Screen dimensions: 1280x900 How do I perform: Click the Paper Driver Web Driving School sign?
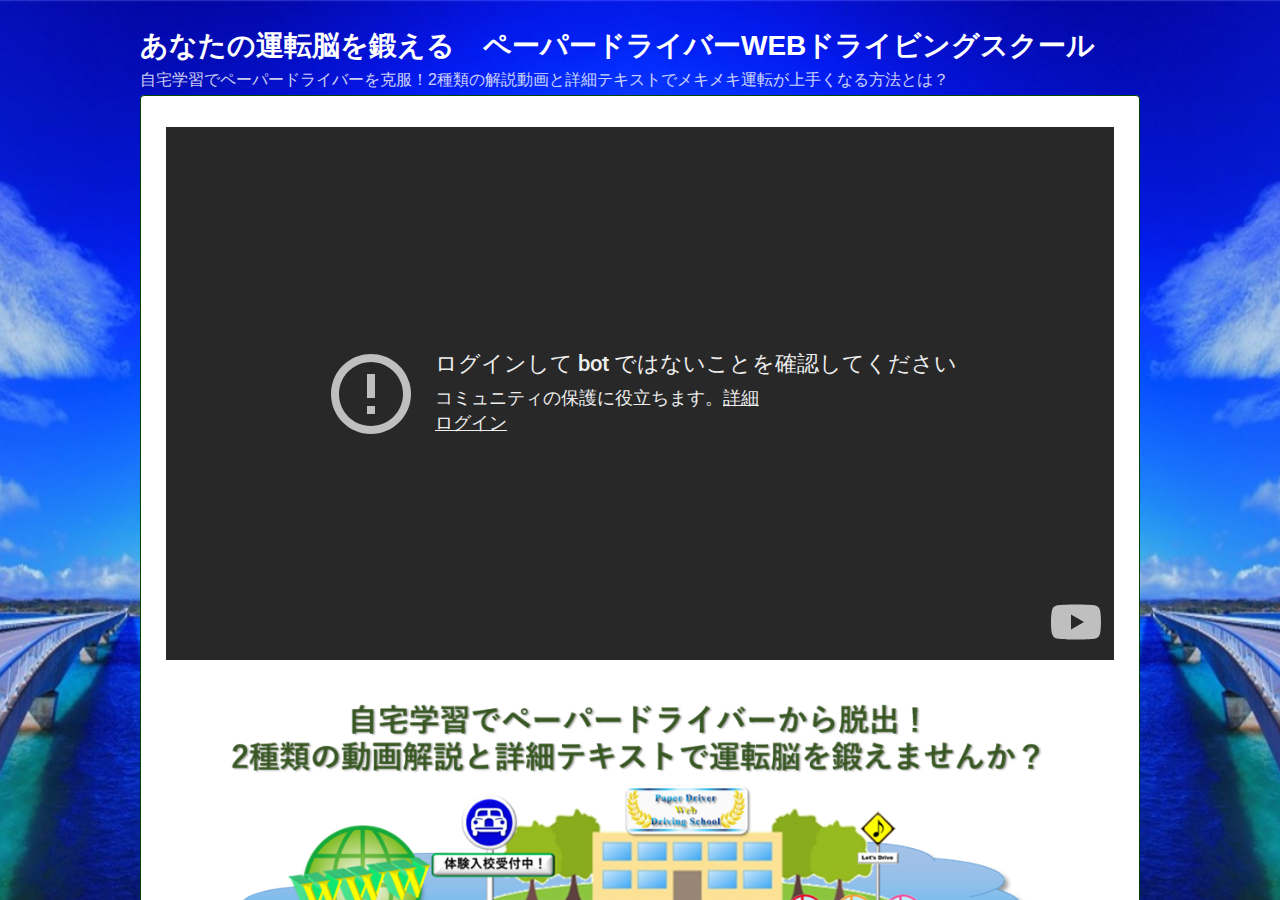point(687,811)
